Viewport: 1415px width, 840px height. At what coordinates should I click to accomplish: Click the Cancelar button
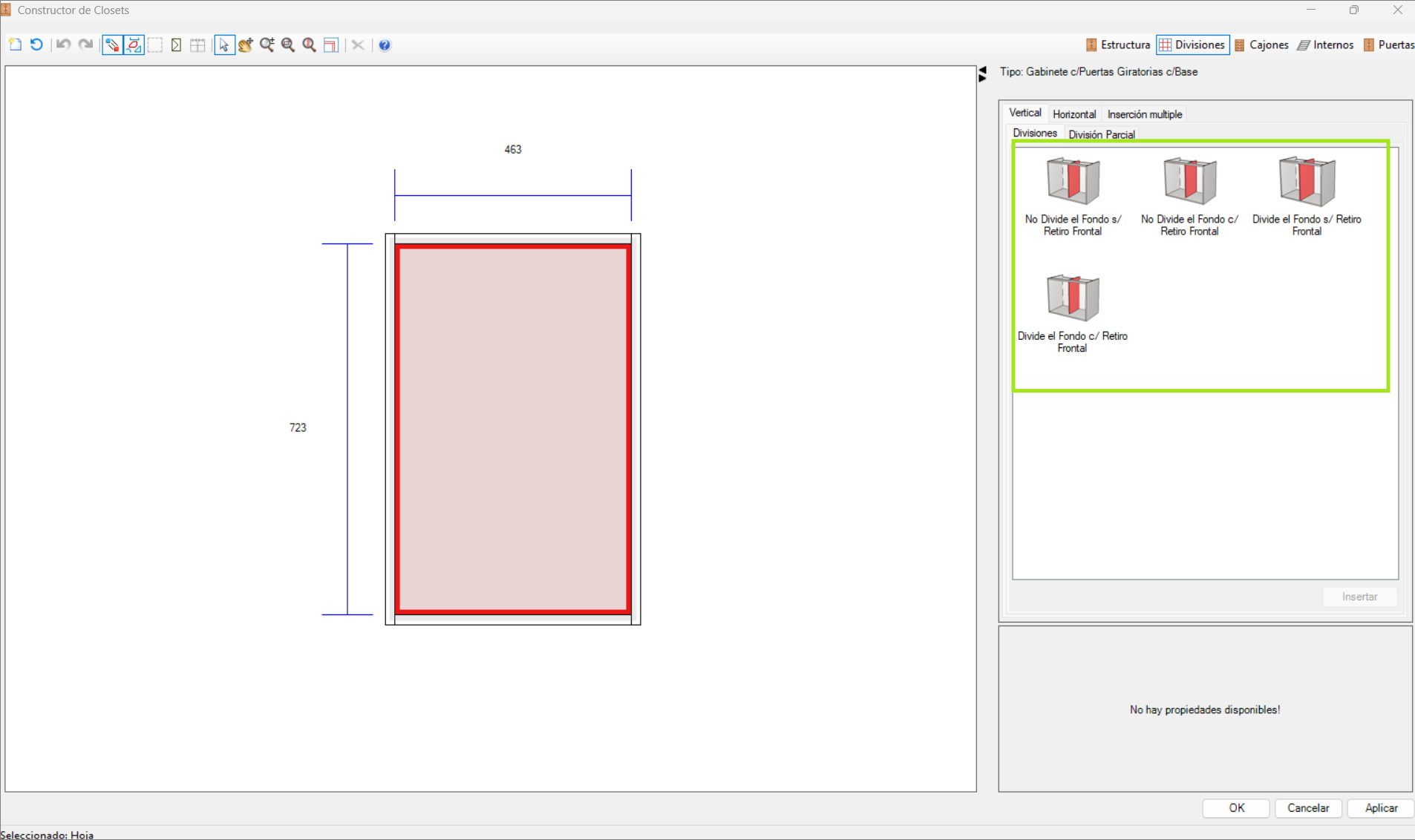point(1308,808)
